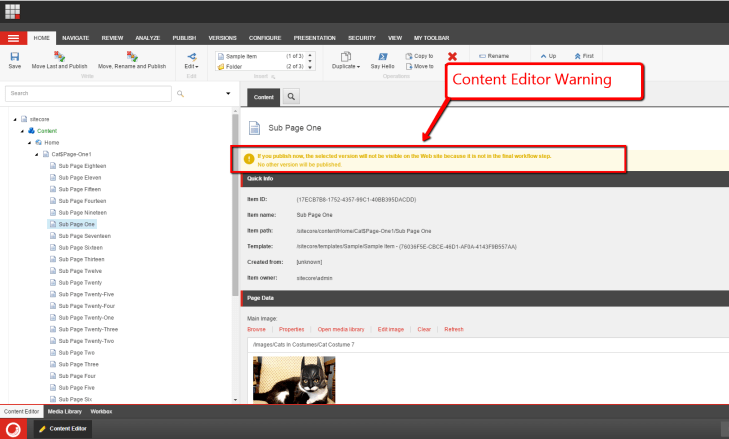This screenshot has width=729, height=439.
Task: Click Move to command
Action: pyautogui.click(x=419, y=67)
